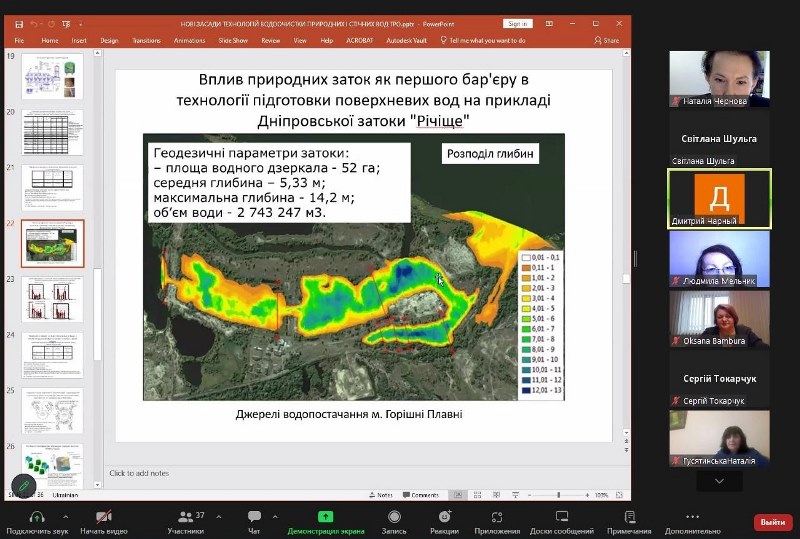
Task: Open the Zoom chat panel
Action: (253, 517)
